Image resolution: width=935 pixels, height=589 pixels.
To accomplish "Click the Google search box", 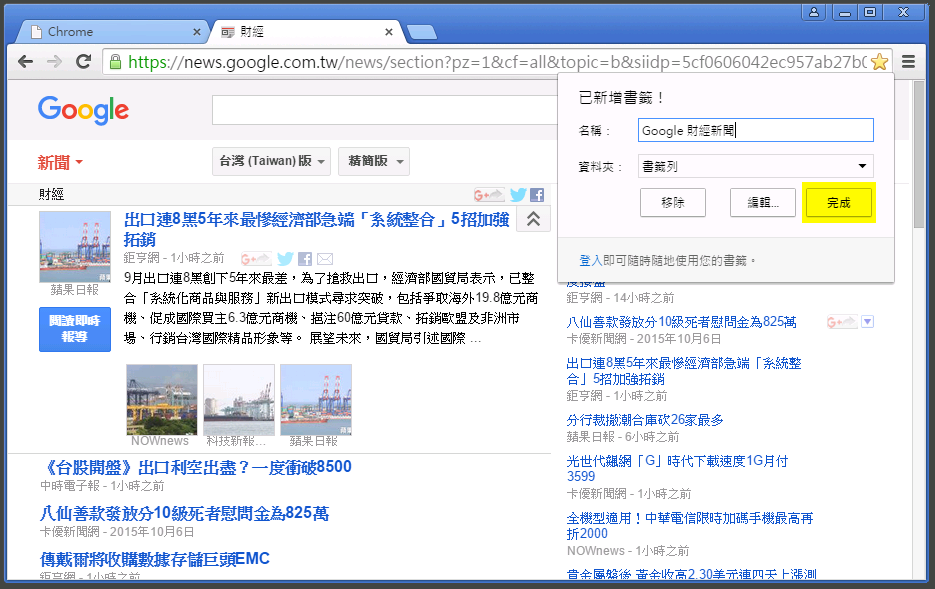I will click(385, 110).
